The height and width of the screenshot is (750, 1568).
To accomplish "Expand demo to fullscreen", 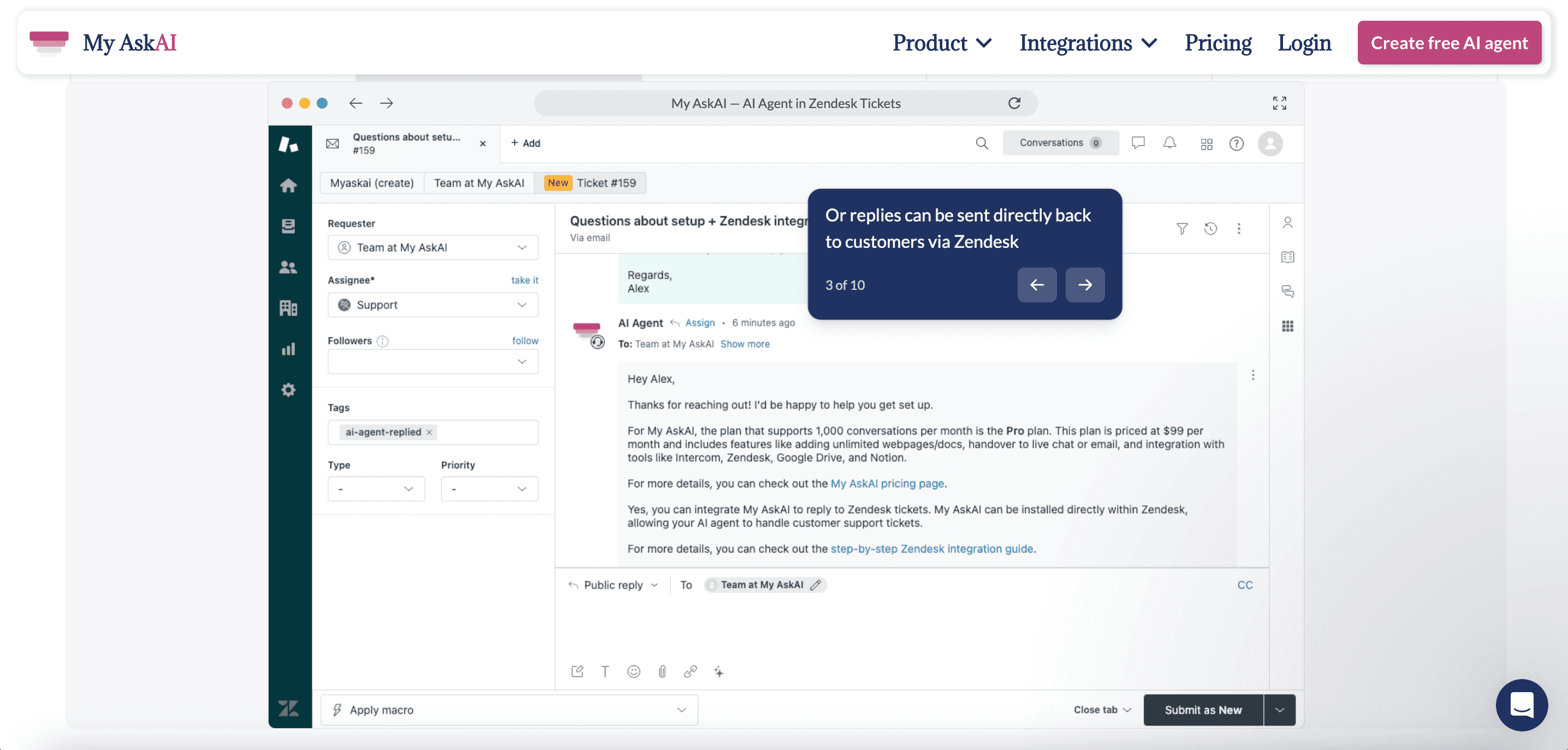I will [x=1280, y=103].
